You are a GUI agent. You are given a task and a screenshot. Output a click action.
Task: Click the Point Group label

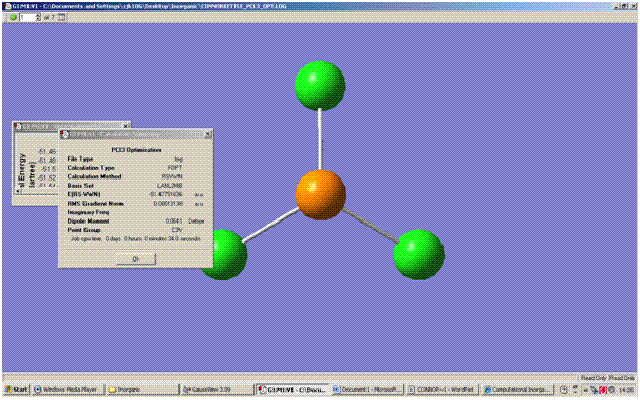(x=84, y=230)
